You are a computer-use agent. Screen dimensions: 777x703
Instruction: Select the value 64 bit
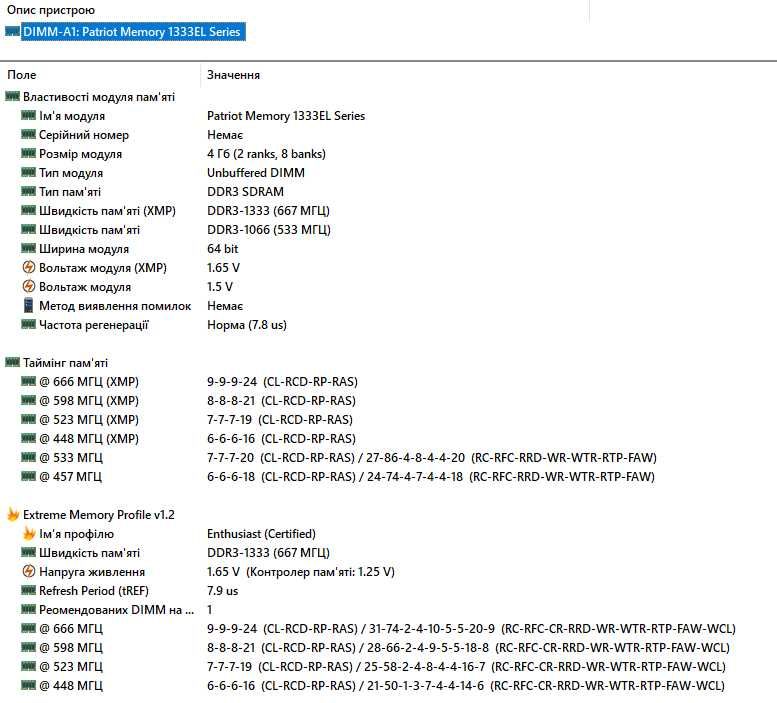(x=222, y=249)
